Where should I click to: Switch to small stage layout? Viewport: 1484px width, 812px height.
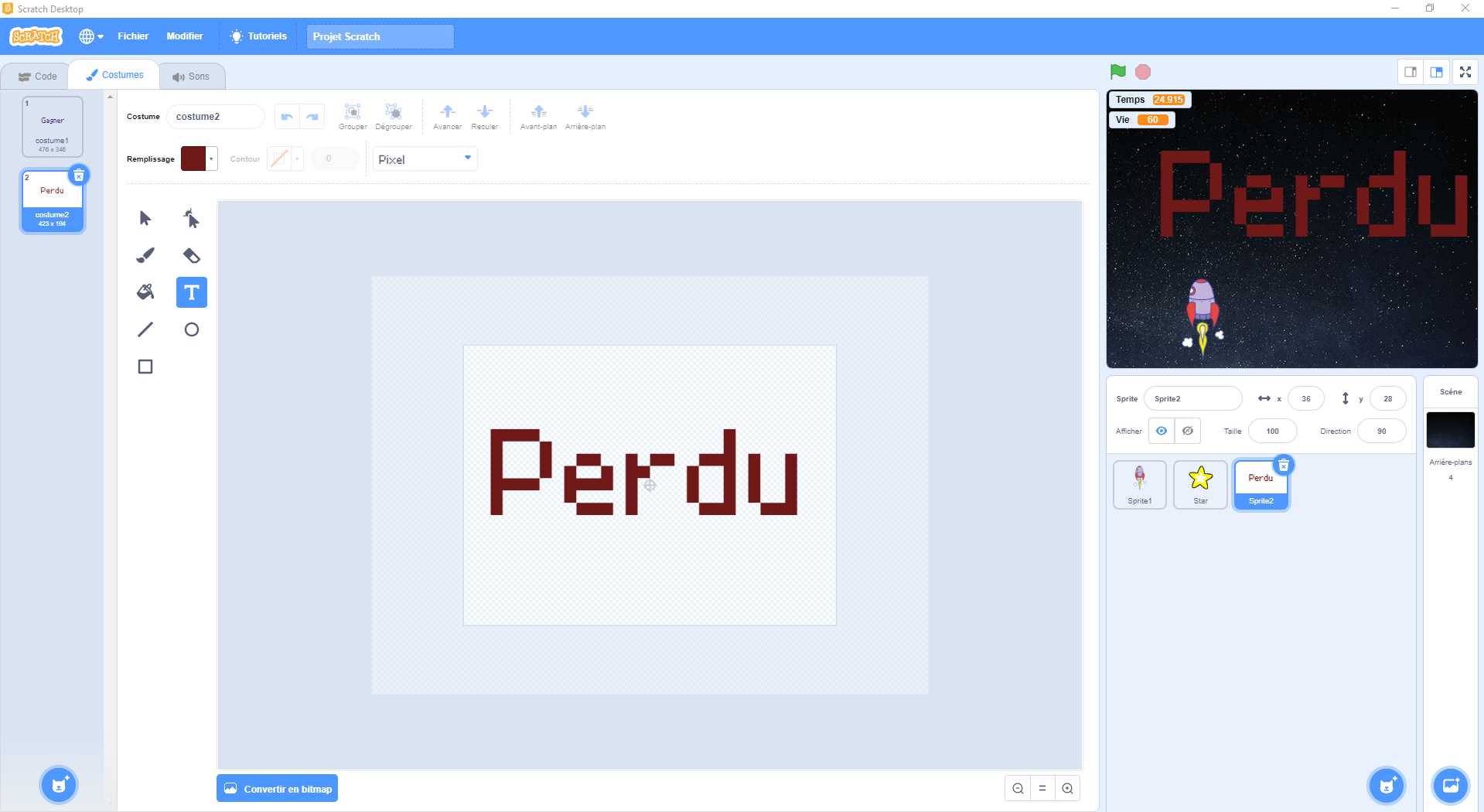coord(1411,72)
